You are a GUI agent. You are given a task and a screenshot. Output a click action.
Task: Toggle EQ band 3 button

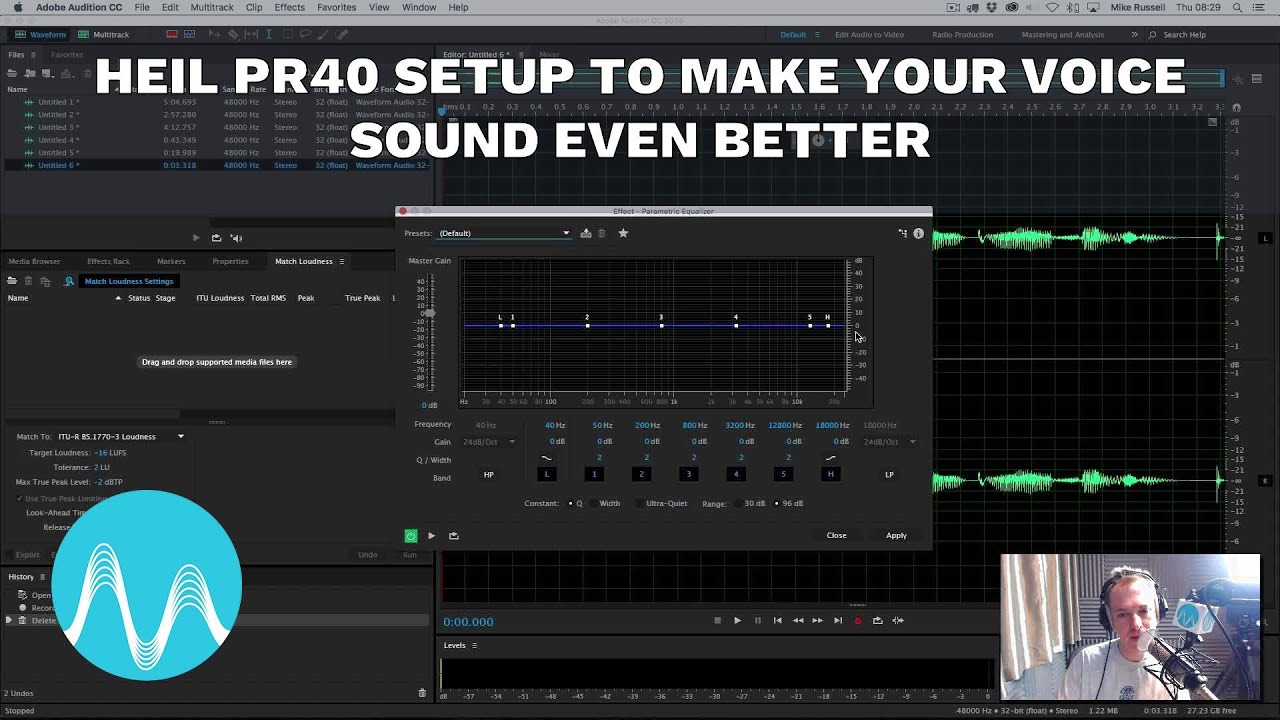[x=688, y=475]
